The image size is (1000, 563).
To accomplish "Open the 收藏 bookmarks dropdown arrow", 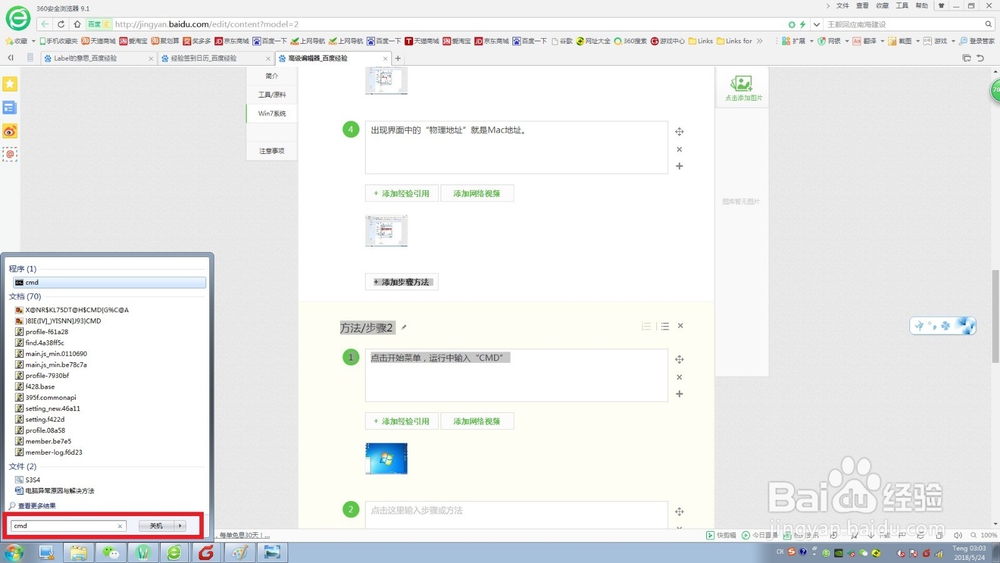I will pyautogui.click(x=33, y=41).
